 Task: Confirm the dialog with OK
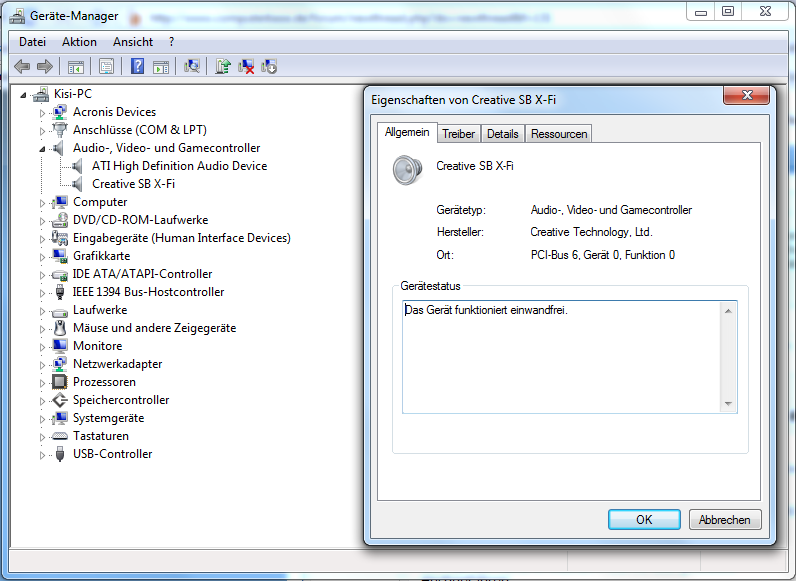(x=644, y=520)
